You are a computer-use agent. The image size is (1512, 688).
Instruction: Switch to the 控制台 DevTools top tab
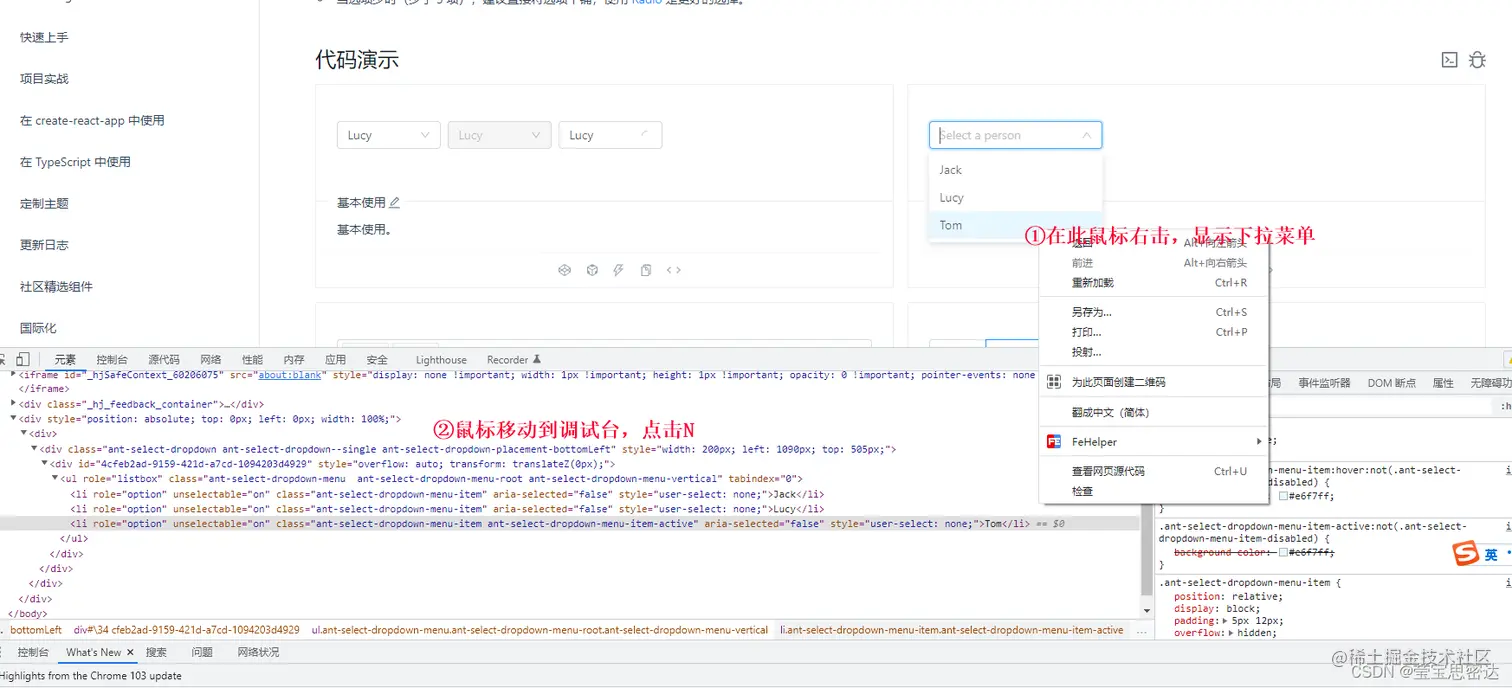[112, 360]
